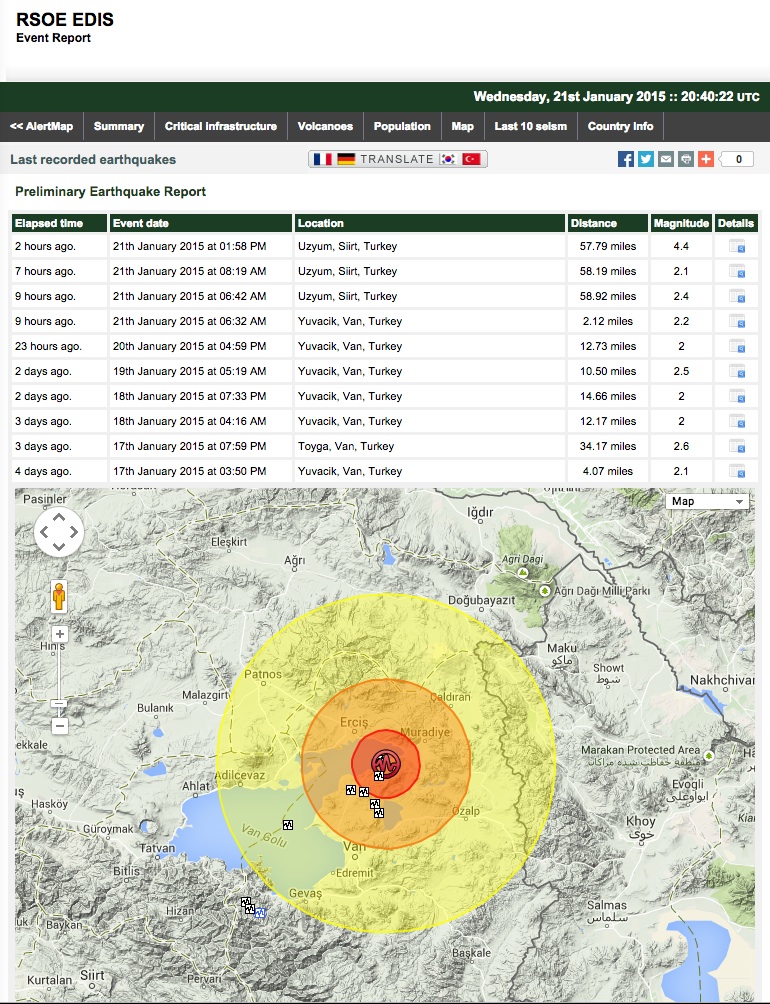Open details for 18th January 04:16 AM event
This screenshot has height=1004, width=770.
point(737,421)
